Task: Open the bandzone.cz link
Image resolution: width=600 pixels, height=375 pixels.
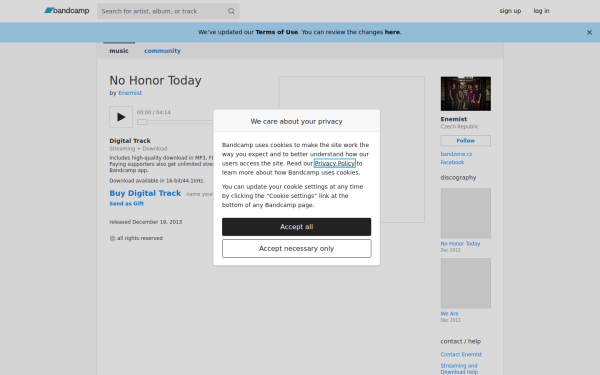Action: [x=456, y=154]
